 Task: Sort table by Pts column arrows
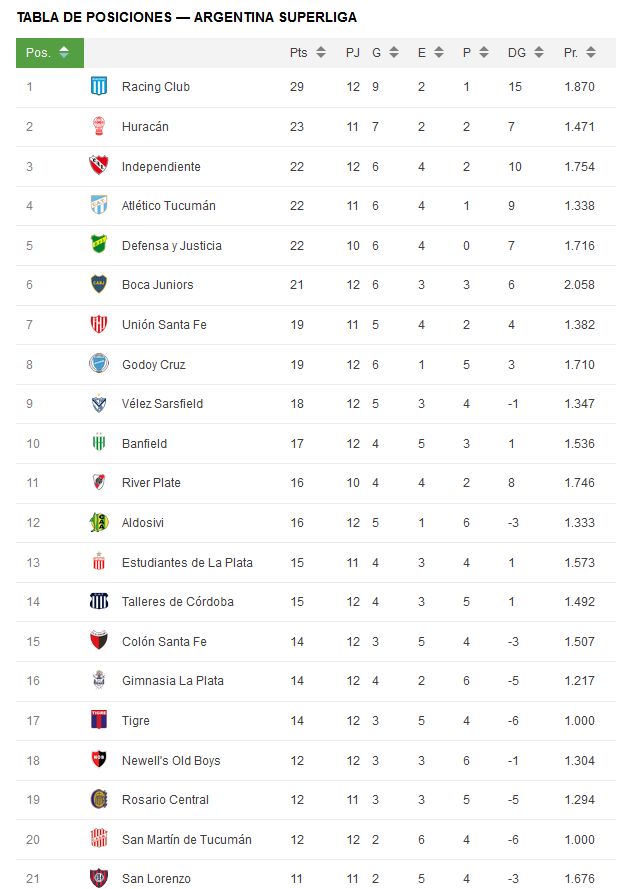pos(321,52)
